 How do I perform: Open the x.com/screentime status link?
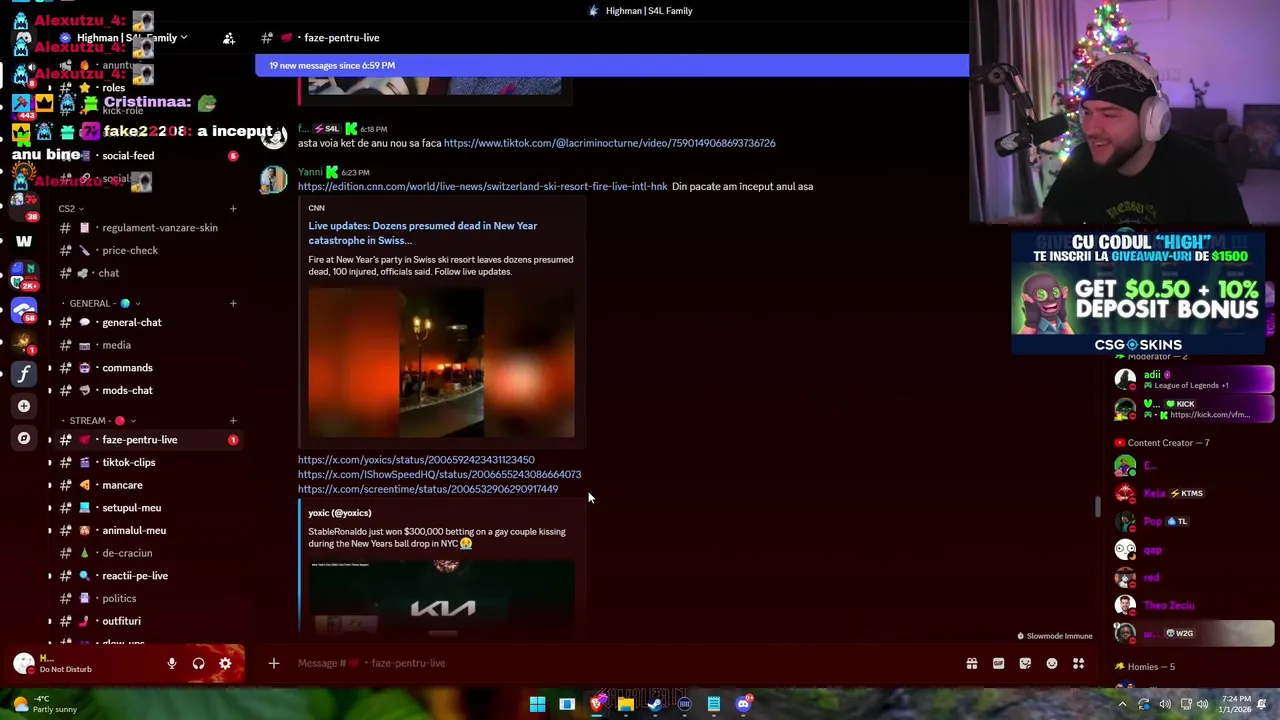point(428,489)
